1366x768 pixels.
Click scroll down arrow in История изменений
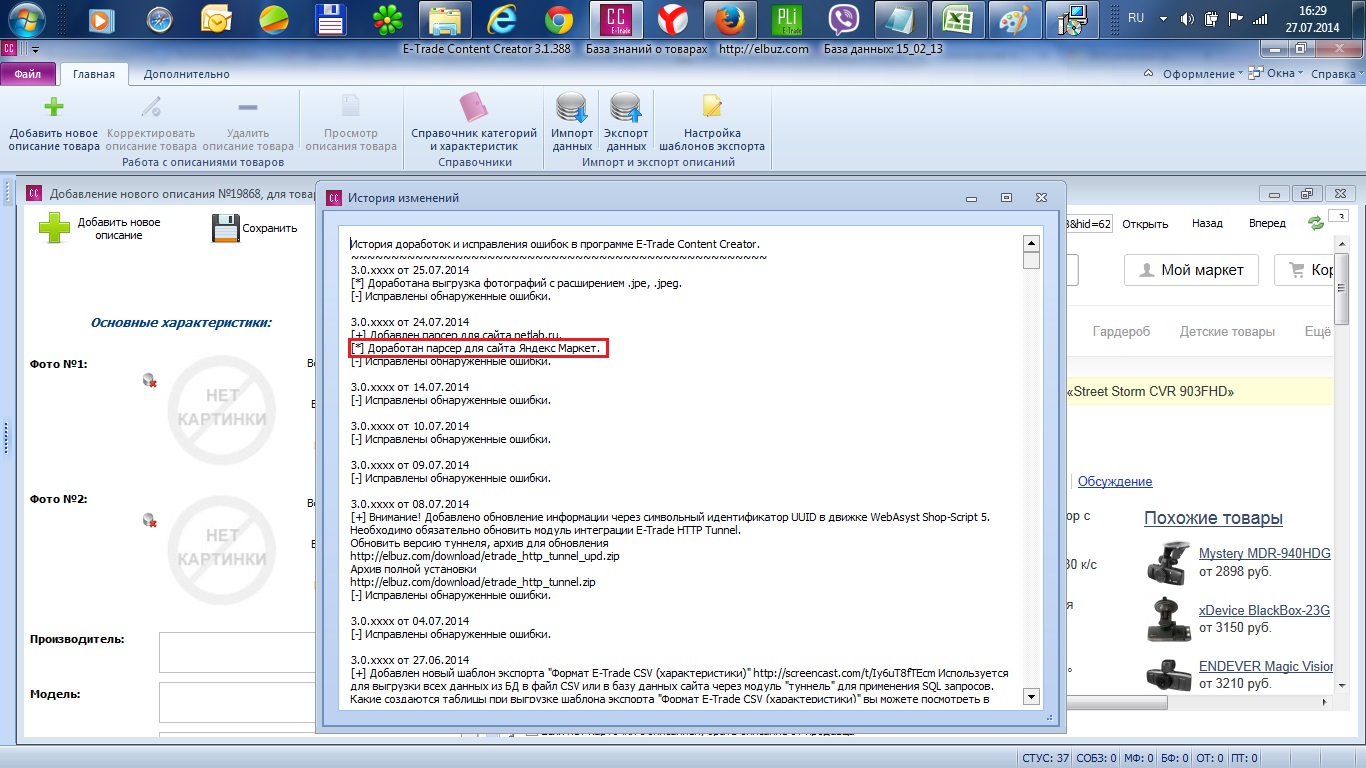[1031, 697]
